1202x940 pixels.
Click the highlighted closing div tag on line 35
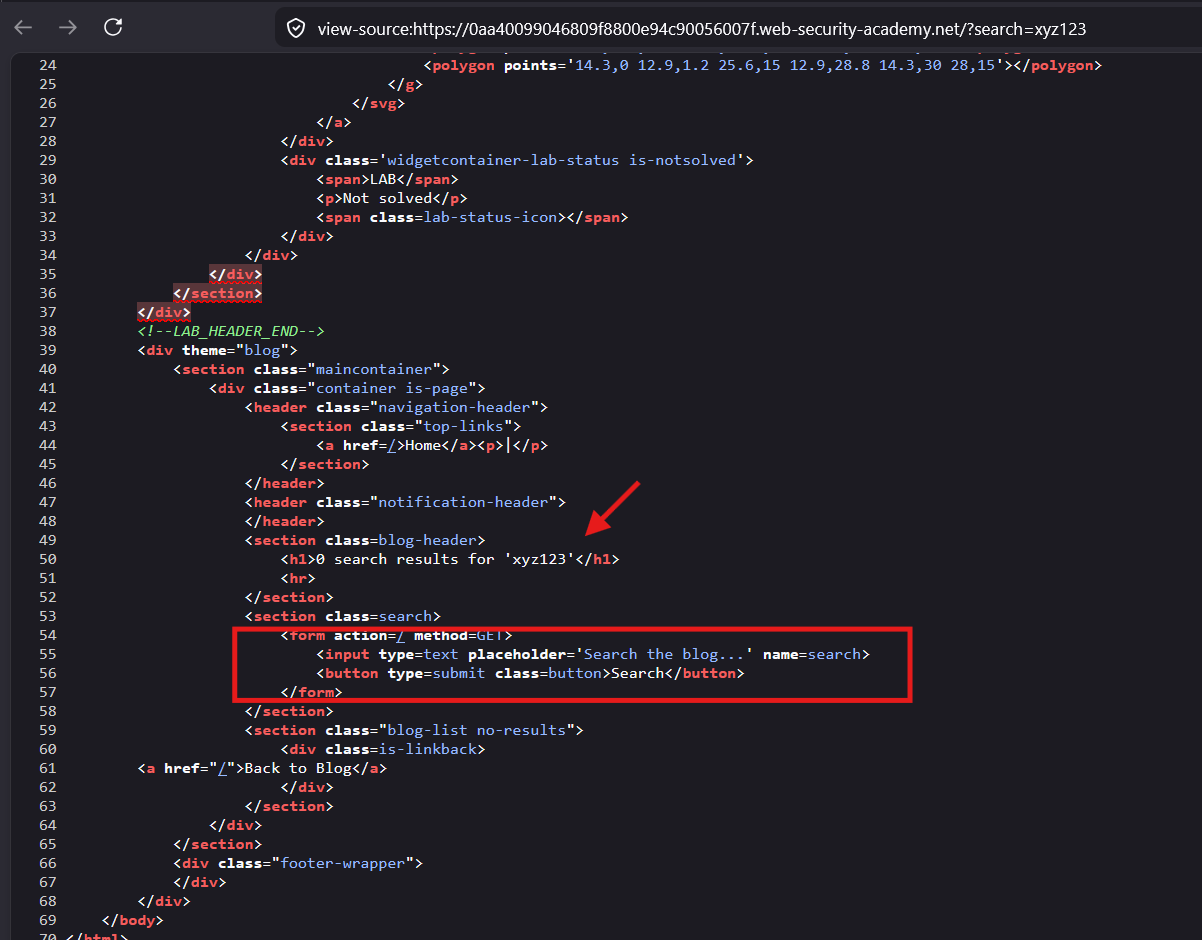point(236,274)
